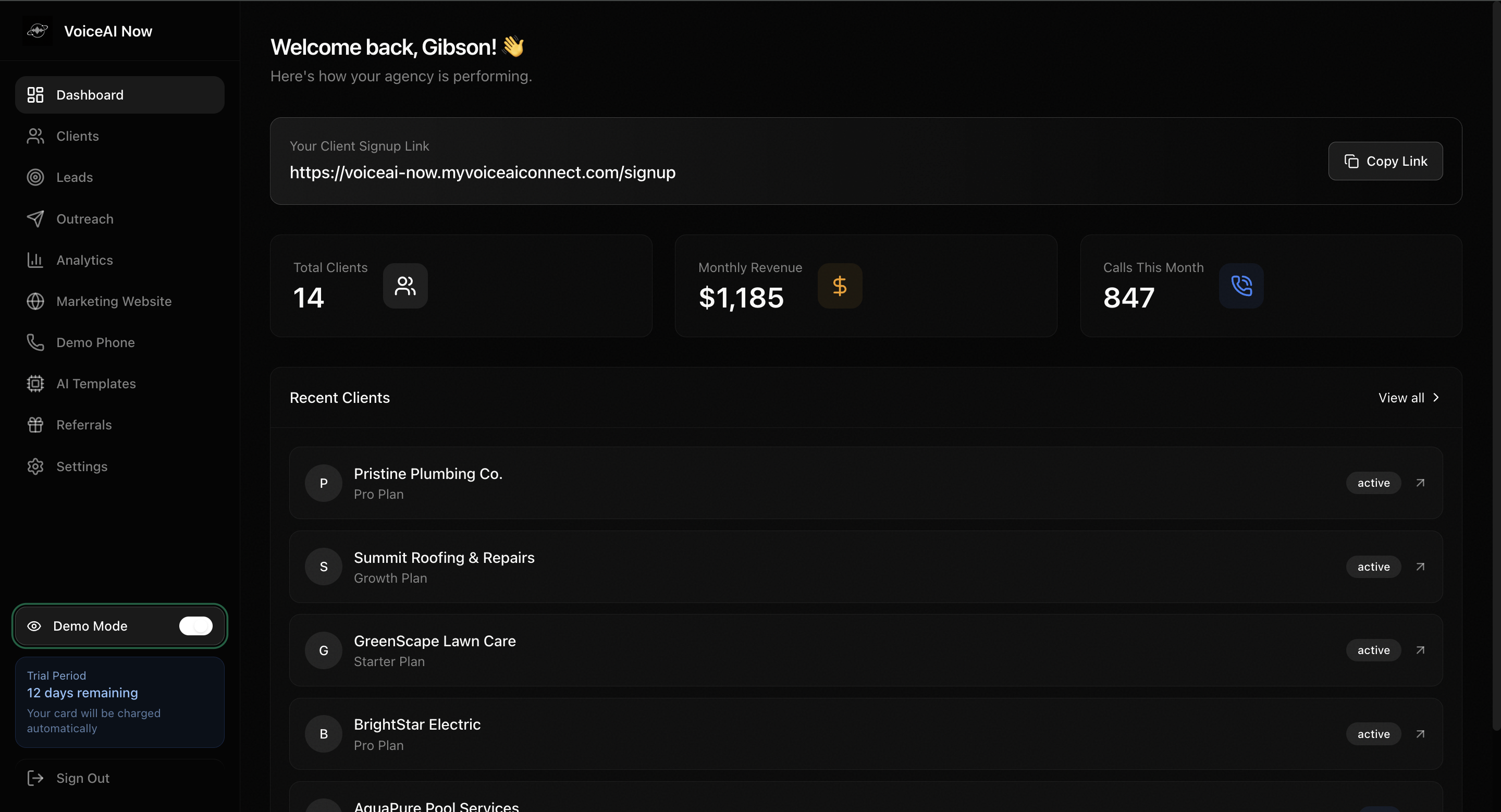Open the Demo Phone handset icon

click(35, 342)
